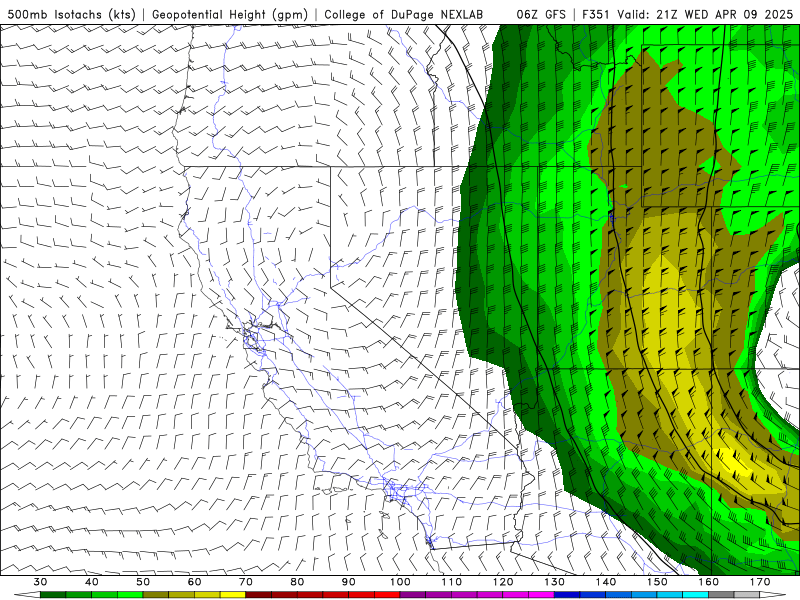
Task: Click the dark red swatch starting at 70
Action: [x=259, y=595]
